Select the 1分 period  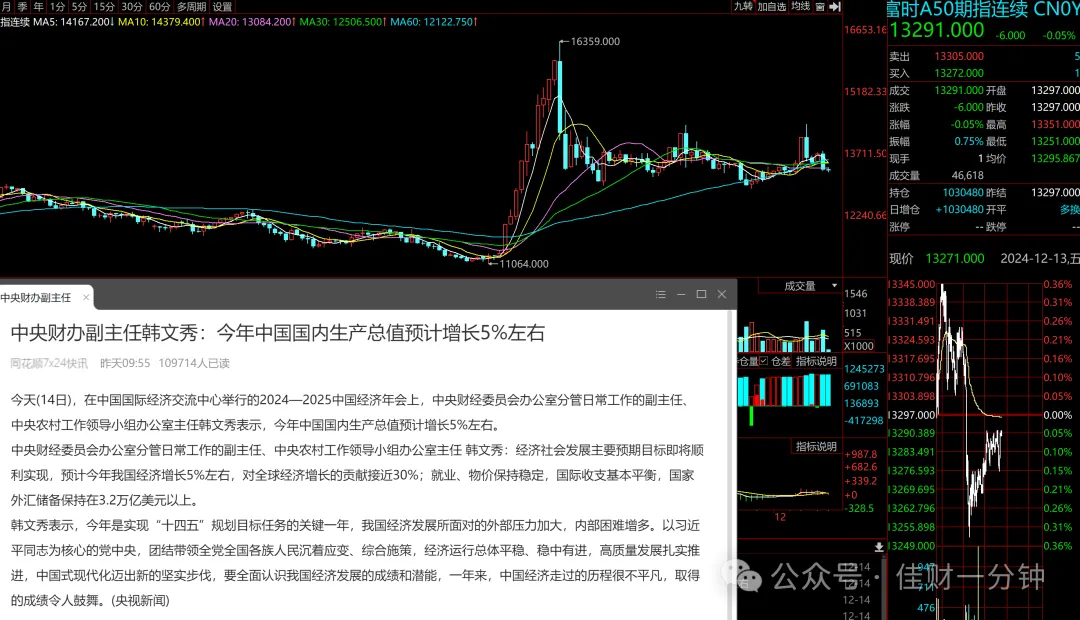[x=57, y=6]
